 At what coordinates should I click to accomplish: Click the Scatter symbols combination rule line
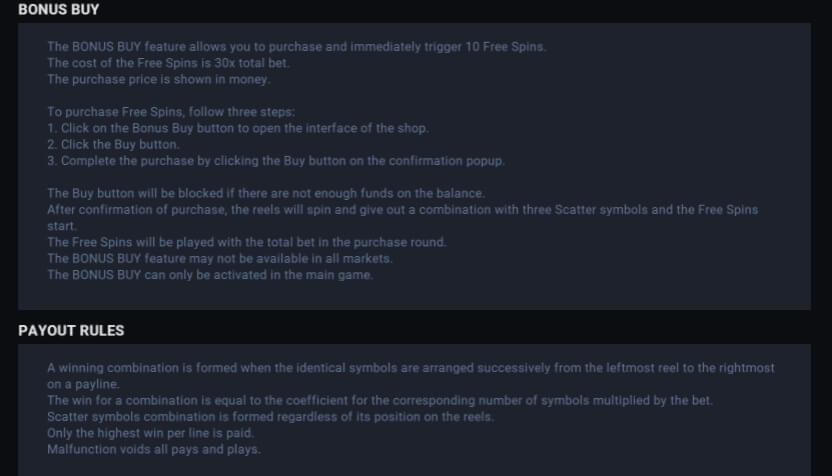pos(270,417)
